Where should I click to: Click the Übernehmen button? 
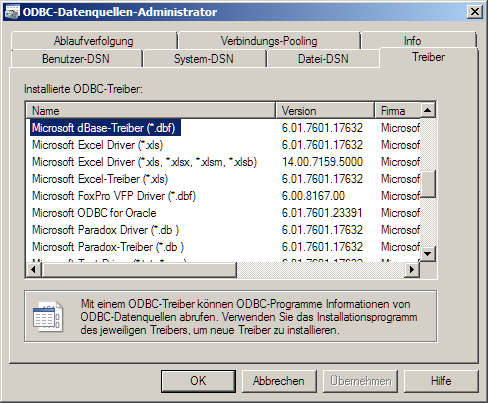(x=360, y=381)
